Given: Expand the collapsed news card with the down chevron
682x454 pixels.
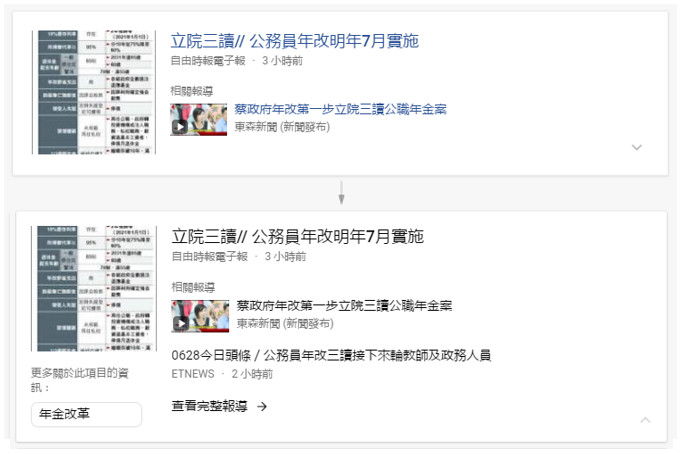Looking at the screenshot, I should tap(637, 147).
